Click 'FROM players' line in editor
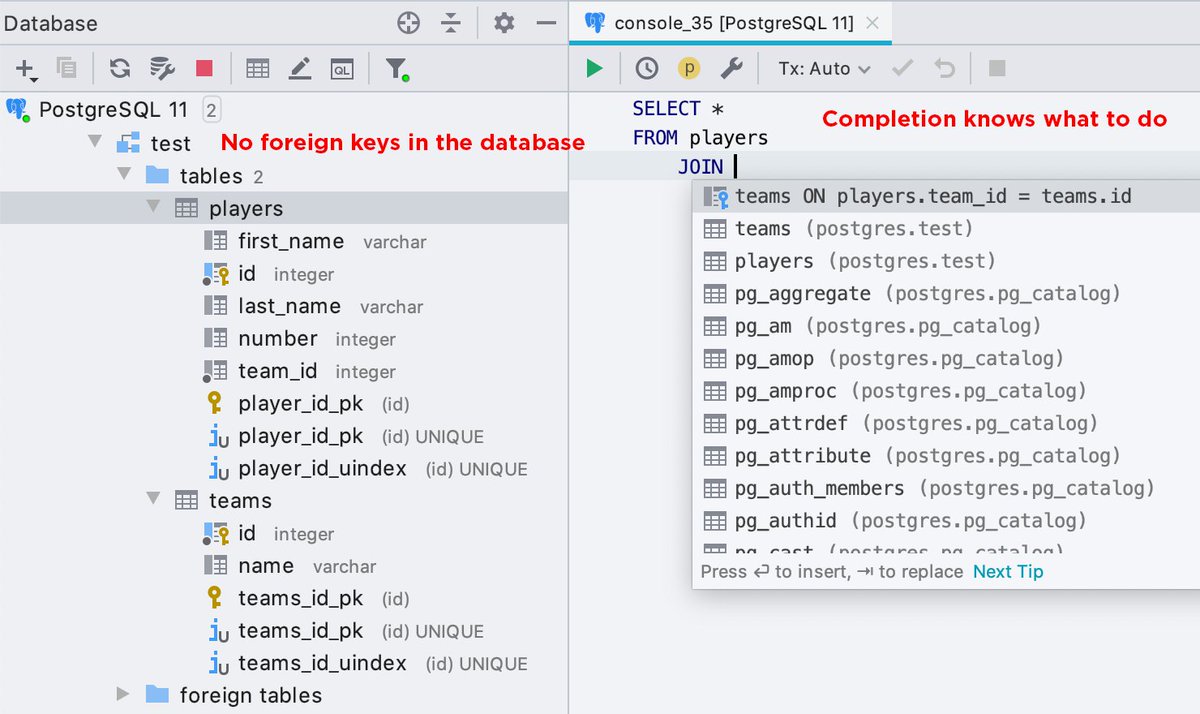This screenshot has width=1200, height=714. [700, 138]
